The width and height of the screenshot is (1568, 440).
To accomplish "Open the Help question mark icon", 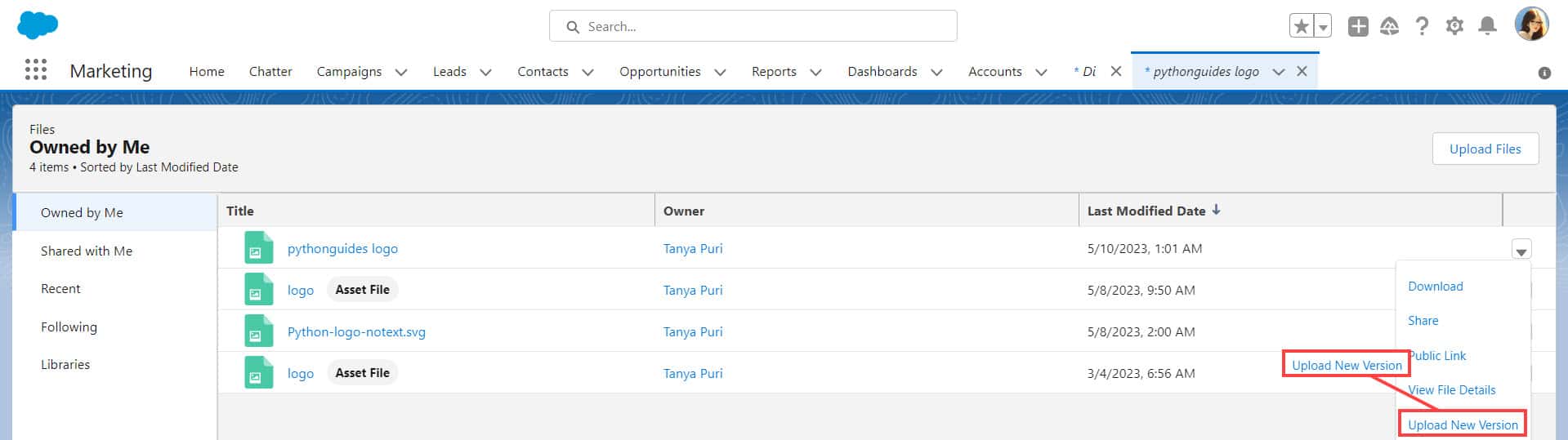I will [x=1423, y=26].
